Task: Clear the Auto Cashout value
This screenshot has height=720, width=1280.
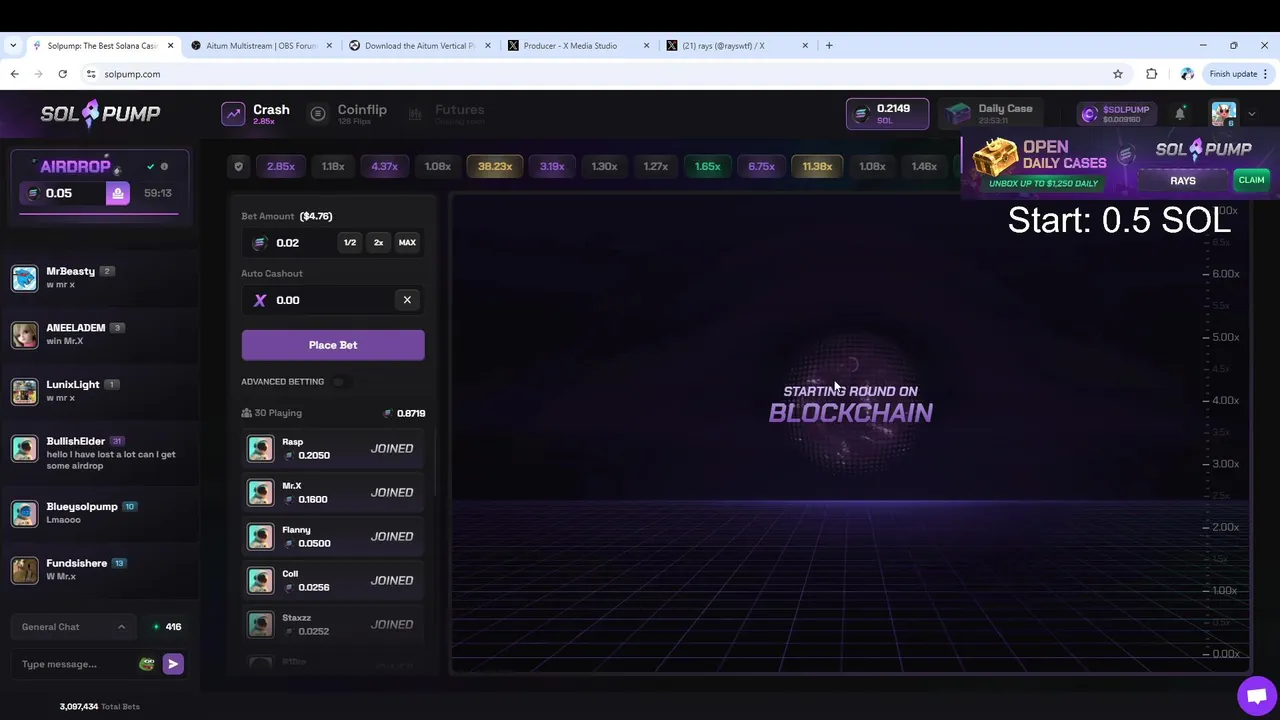Action: click(x=407, y=300)
